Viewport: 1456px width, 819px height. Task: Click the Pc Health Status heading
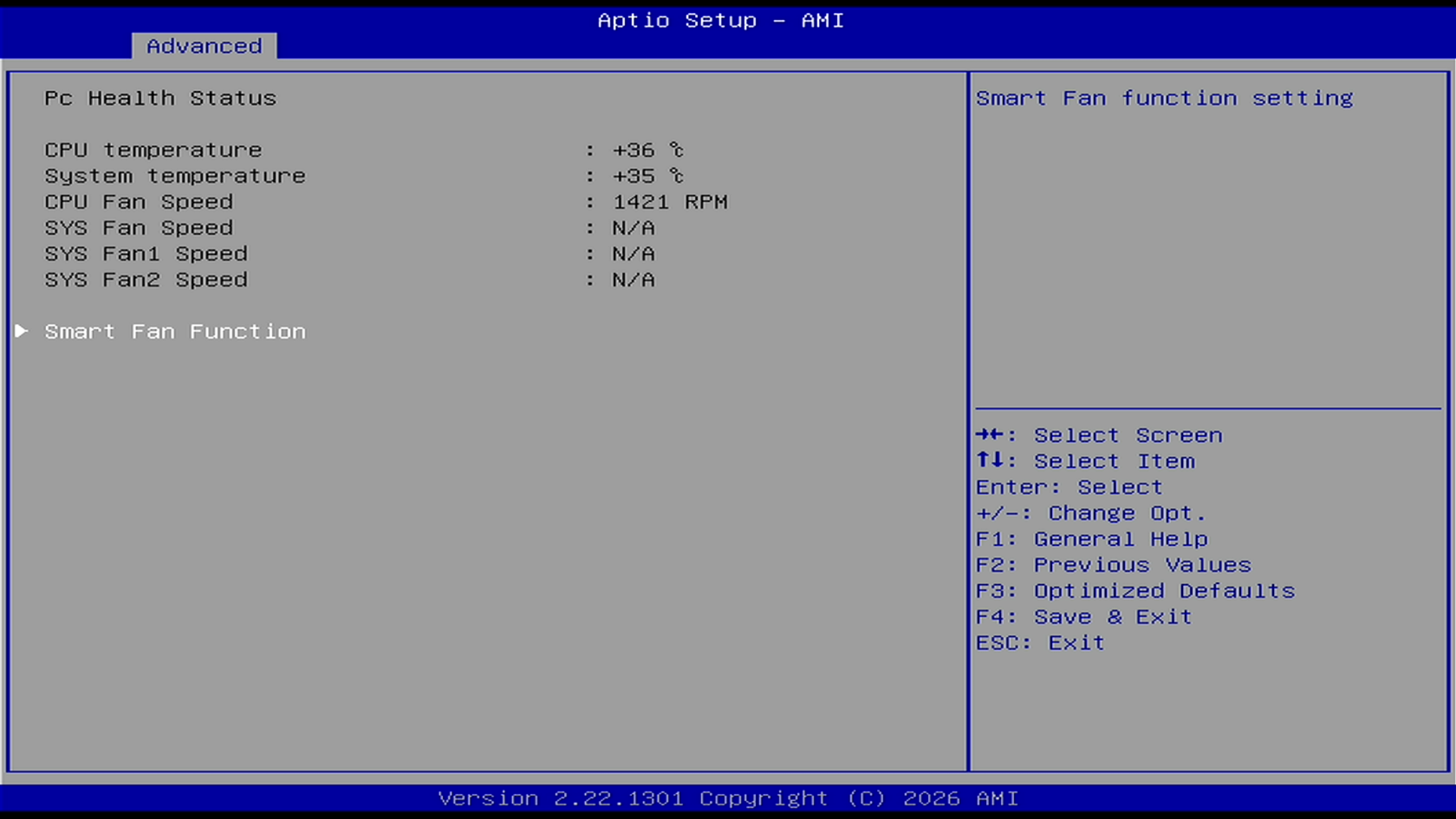160,98
